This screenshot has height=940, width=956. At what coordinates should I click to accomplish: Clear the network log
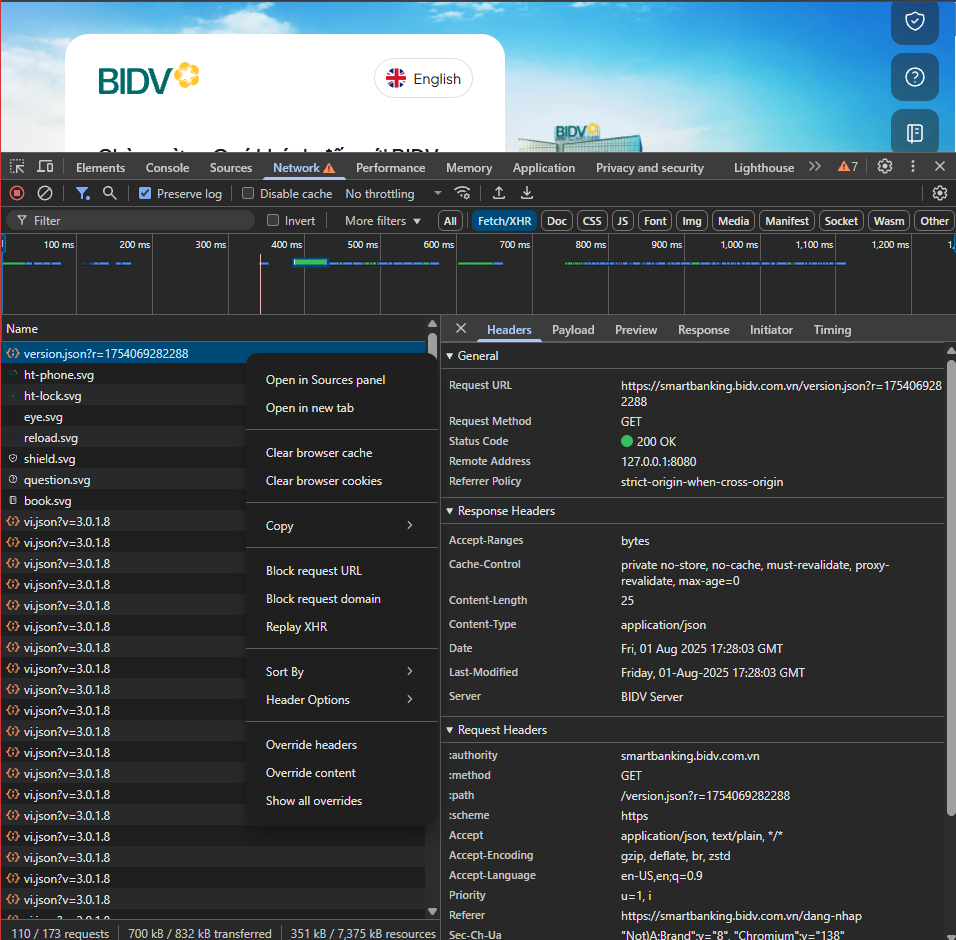coord(45,193)
